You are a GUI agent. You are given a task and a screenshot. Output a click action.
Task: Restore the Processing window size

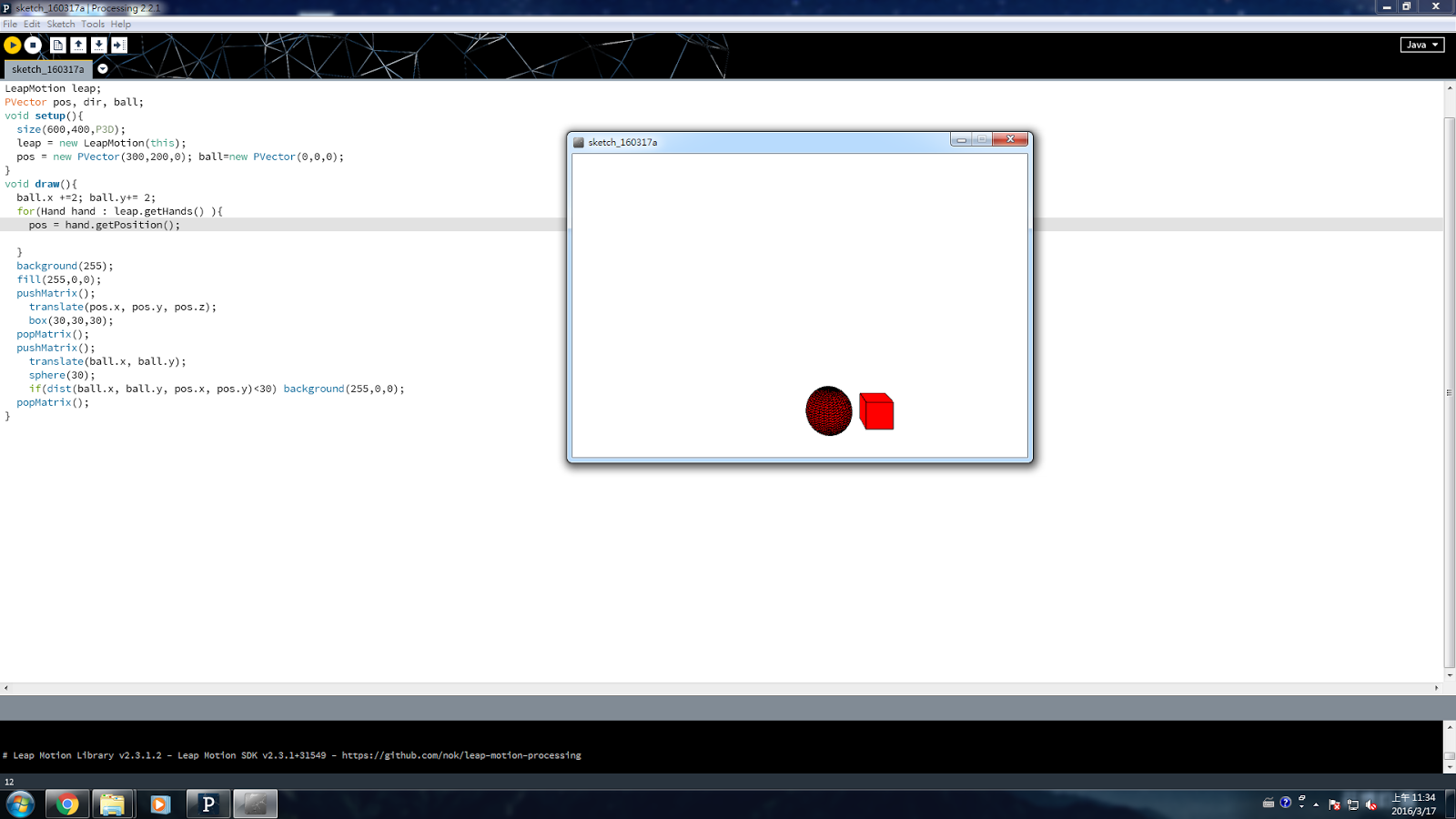[x=1407, y=6]
